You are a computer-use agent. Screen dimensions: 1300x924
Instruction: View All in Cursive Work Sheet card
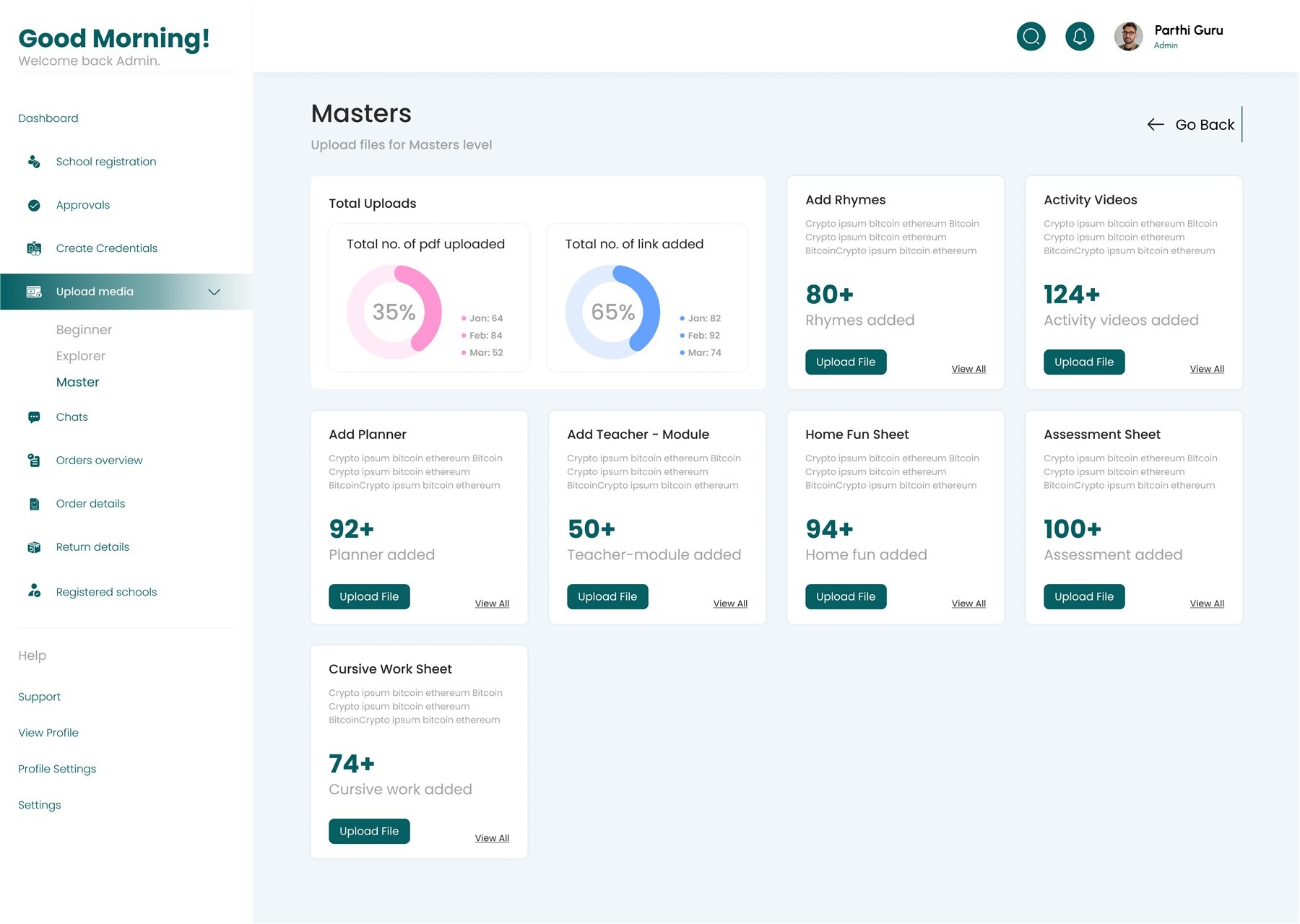click(492, 838)
